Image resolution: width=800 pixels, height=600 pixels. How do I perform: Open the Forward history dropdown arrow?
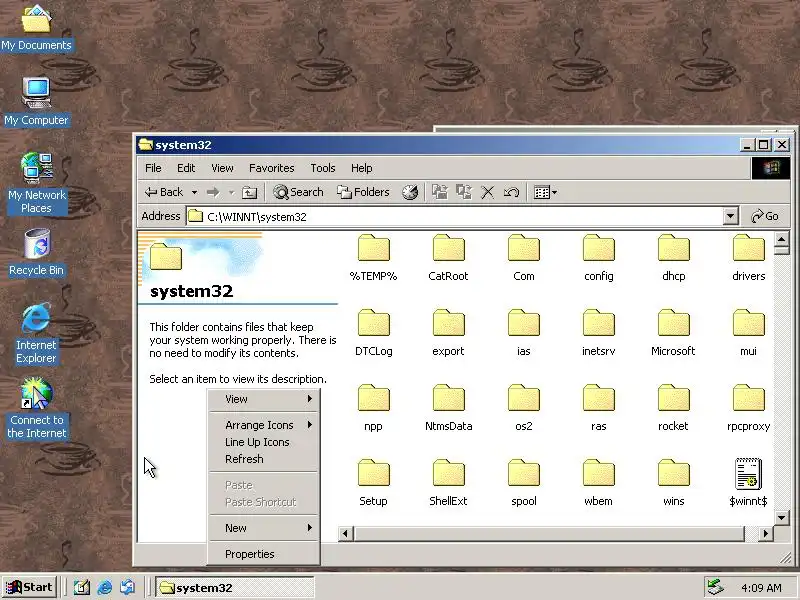click(232, 192)
